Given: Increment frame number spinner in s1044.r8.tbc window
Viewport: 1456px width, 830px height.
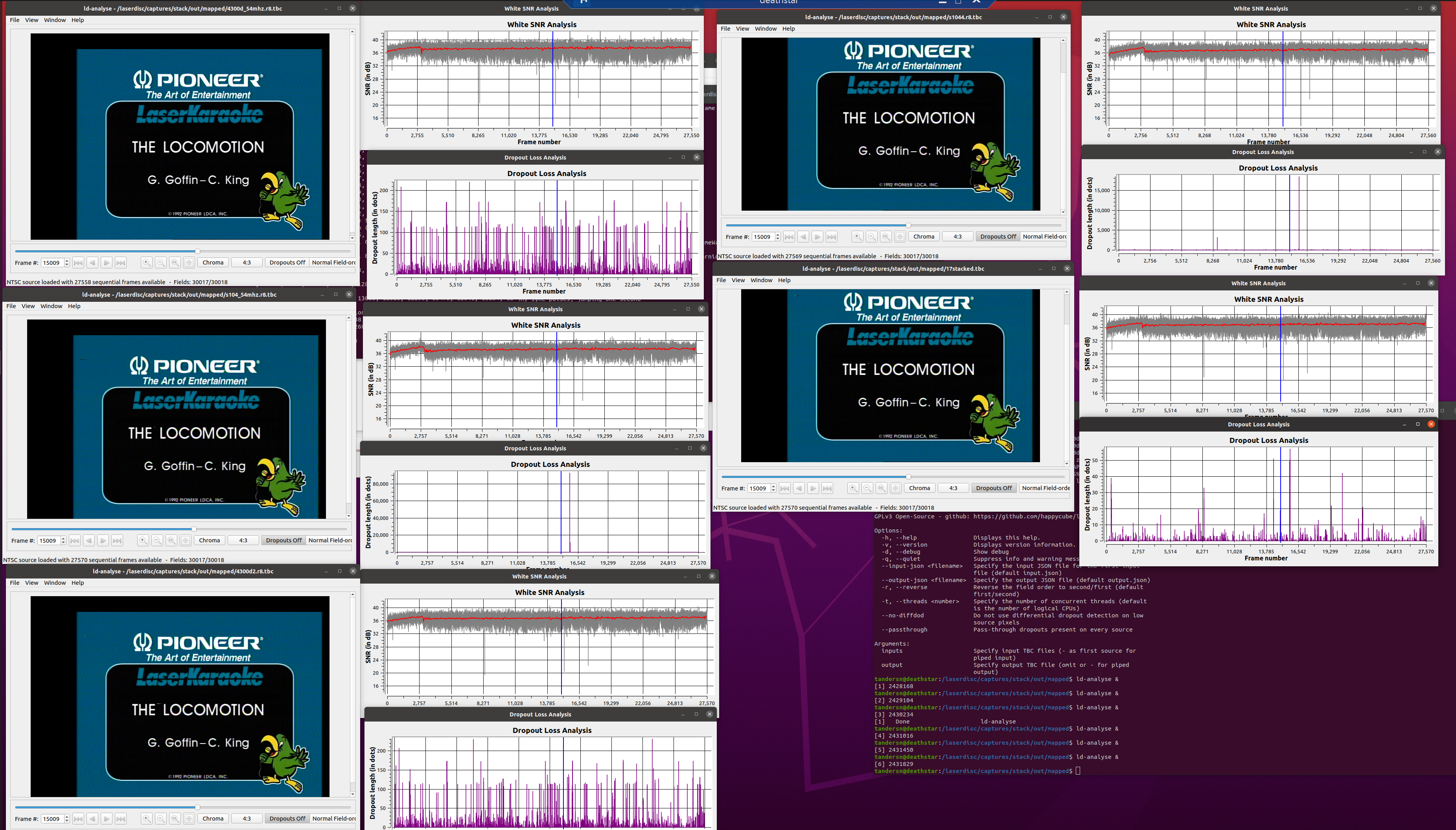Looking at the screenshot, I should (x=778, y=234).
